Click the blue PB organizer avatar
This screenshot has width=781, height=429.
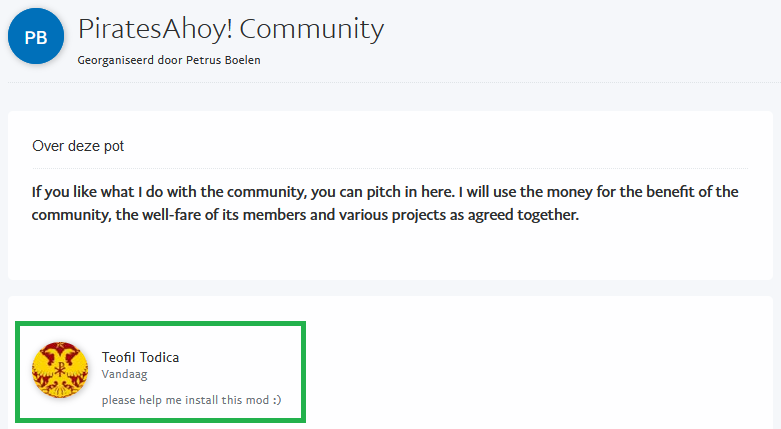pyautogui.click(x=36, y=36)
